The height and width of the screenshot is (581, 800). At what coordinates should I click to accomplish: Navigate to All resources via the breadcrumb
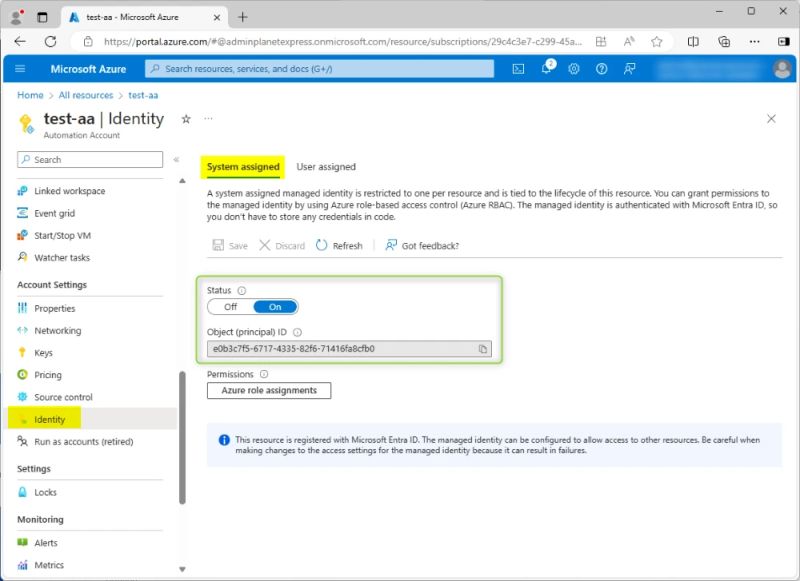click(x=82, y=95)
